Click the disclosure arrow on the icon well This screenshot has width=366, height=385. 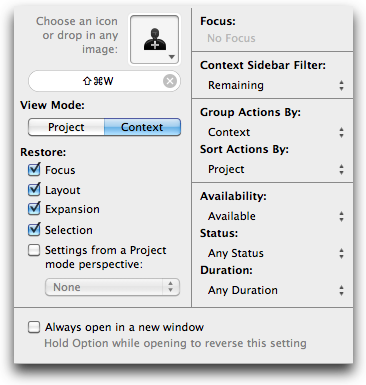pos(172,57)
